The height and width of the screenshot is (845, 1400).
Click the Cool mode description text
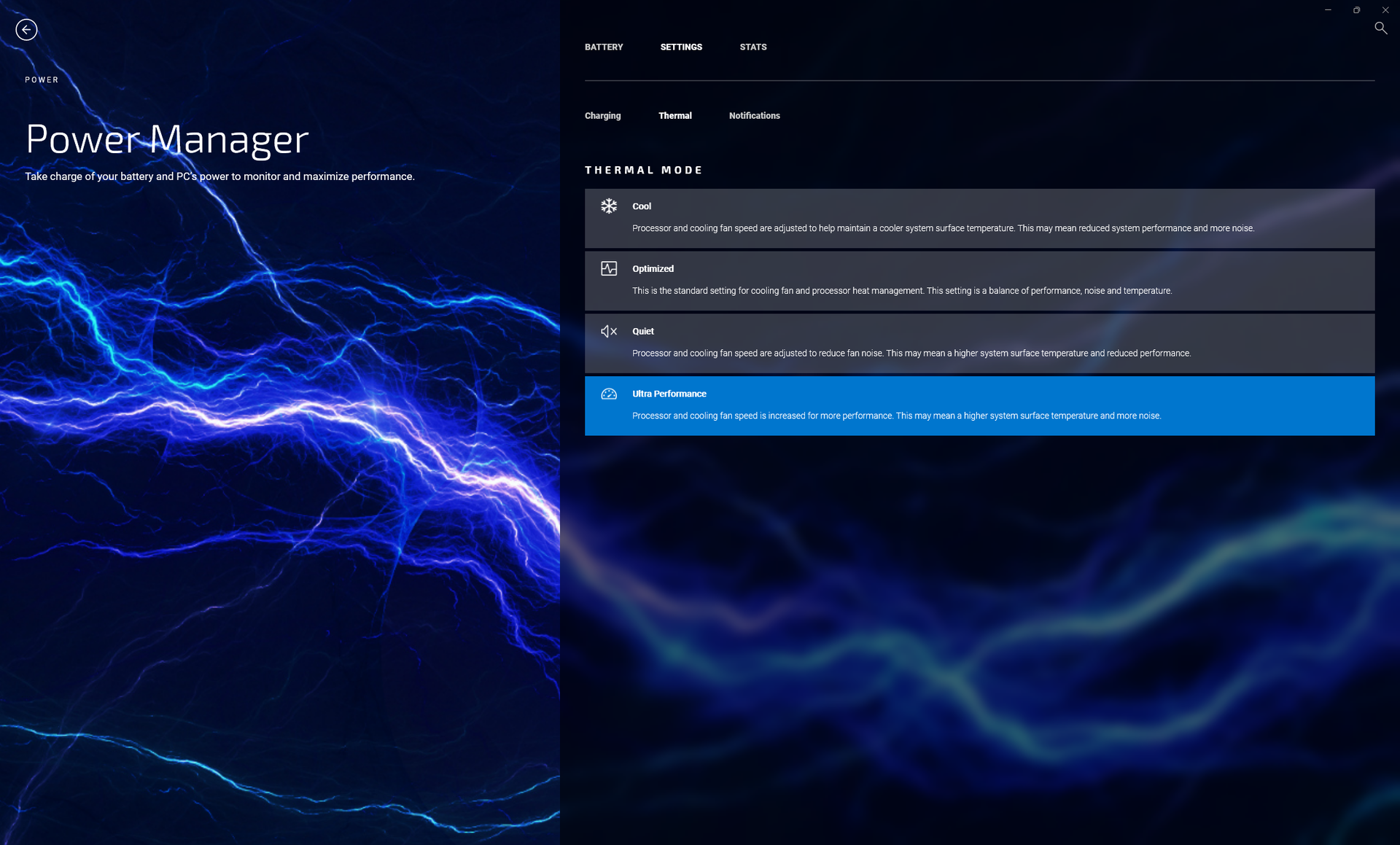point(943,228)
